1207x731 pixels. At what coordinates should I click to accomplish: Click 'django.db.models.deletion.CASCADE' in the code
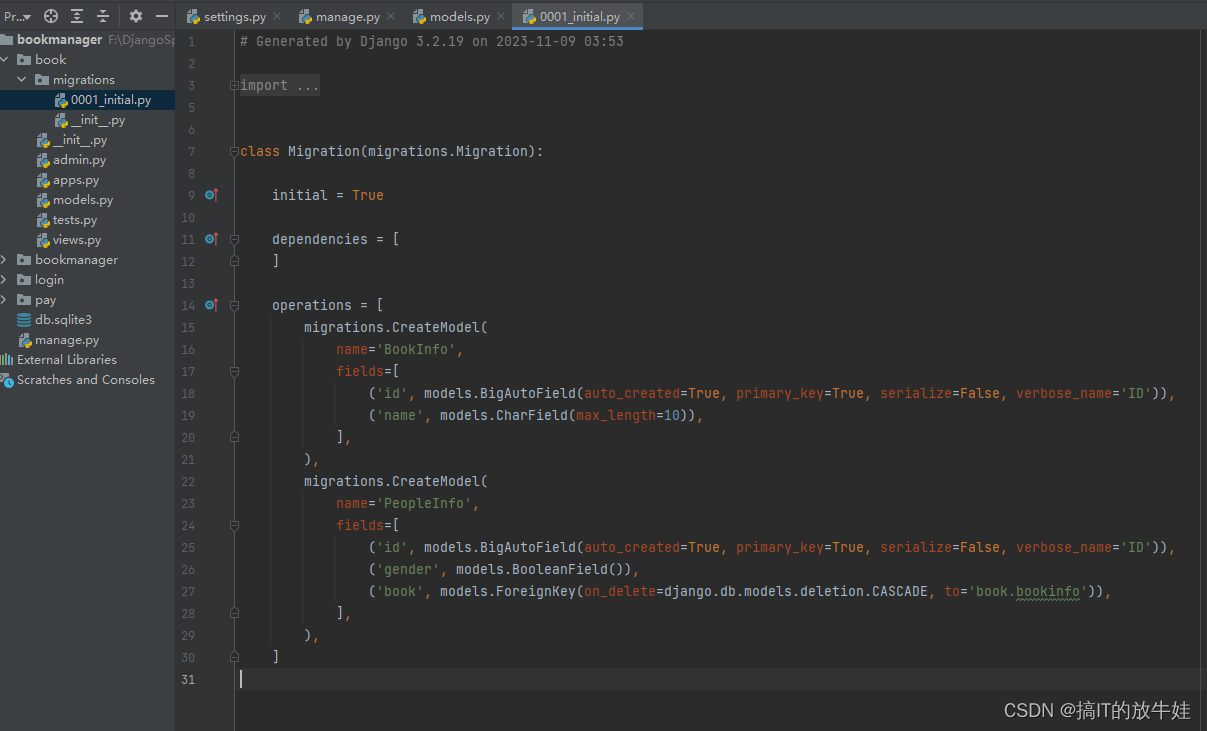(x=796, y=592)
